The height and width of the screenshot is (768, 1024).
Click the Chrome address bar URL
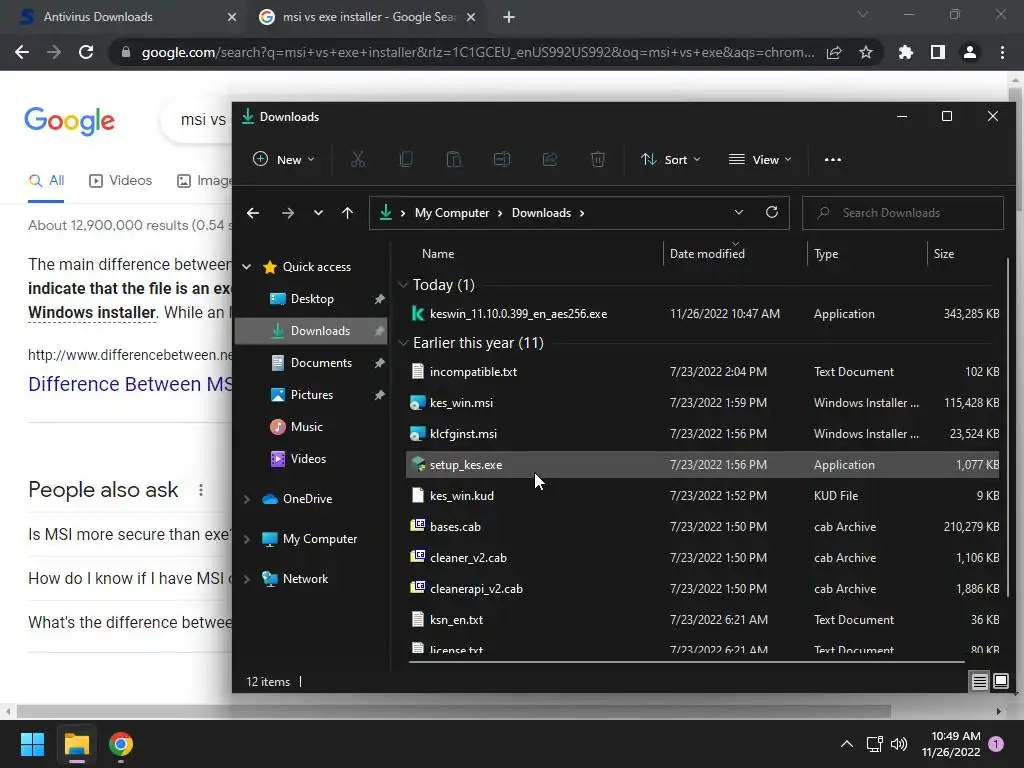tap(478, 52)
